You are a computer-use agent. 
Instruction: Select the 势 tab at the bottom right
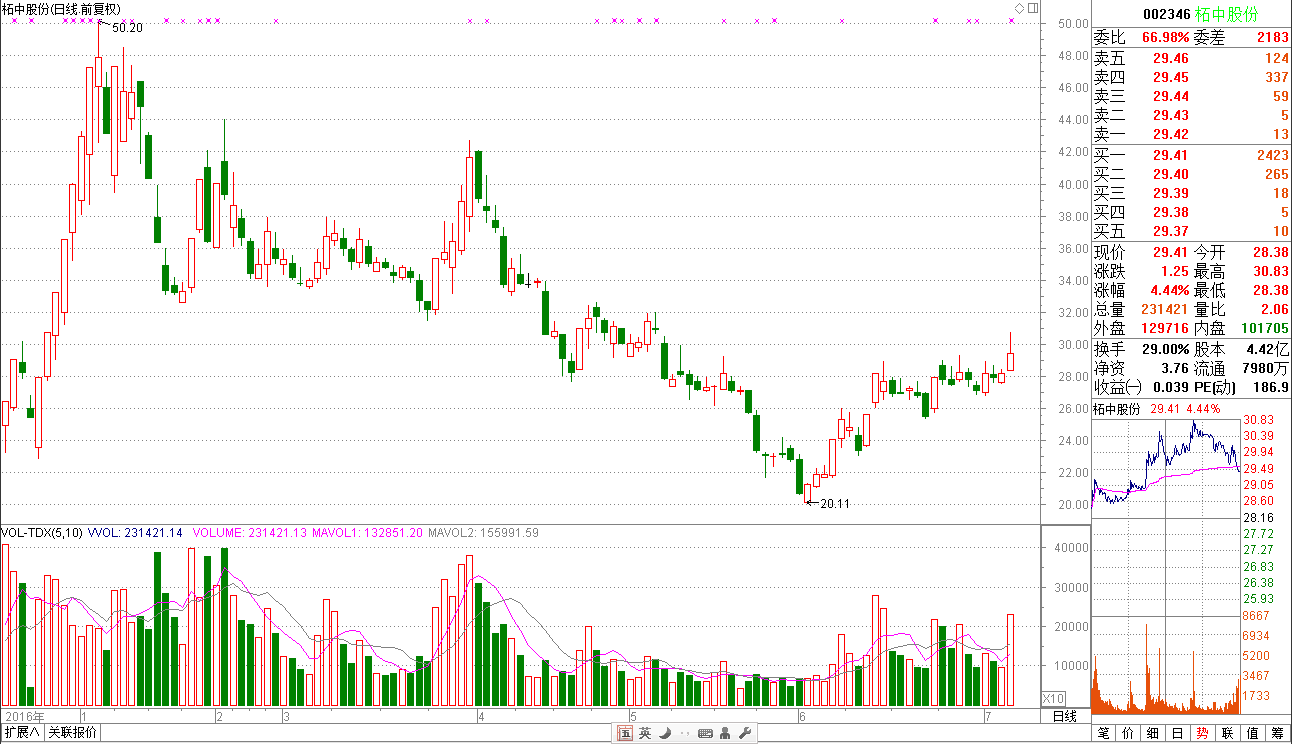coord(1202,733)
